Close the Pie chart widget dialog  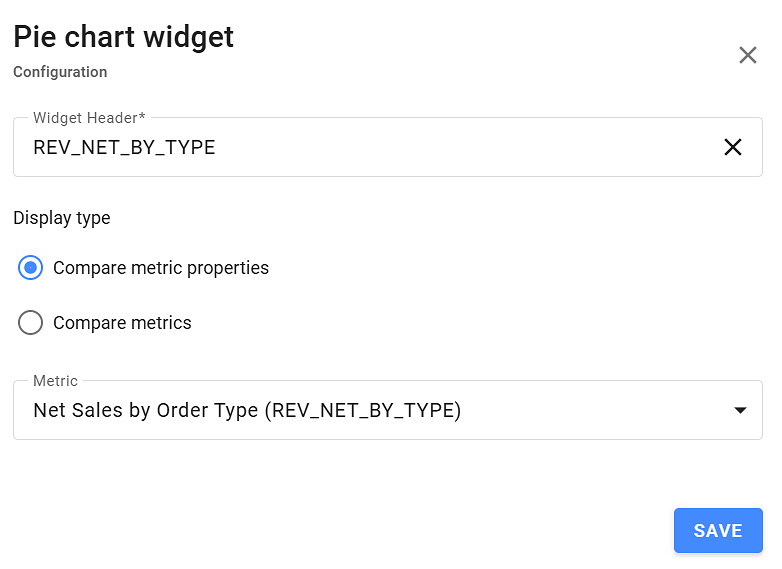pyautogui.click(x=747, y=55)
